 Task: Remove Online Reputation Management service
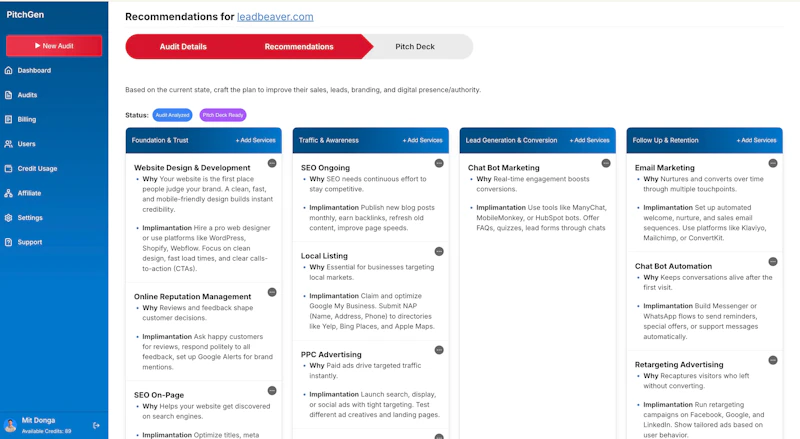pos(272,292)
